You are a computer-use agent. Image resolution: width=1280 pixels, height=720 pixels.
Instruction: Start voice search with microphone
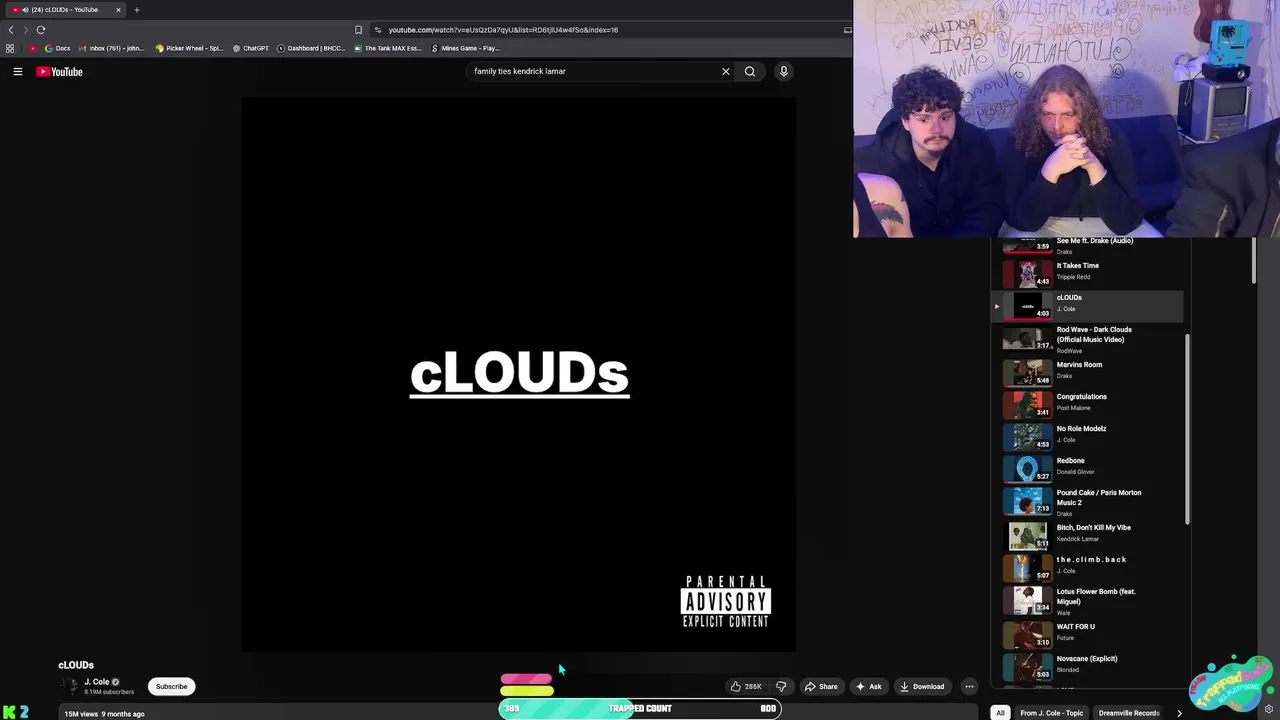click(x=784, y=71)
